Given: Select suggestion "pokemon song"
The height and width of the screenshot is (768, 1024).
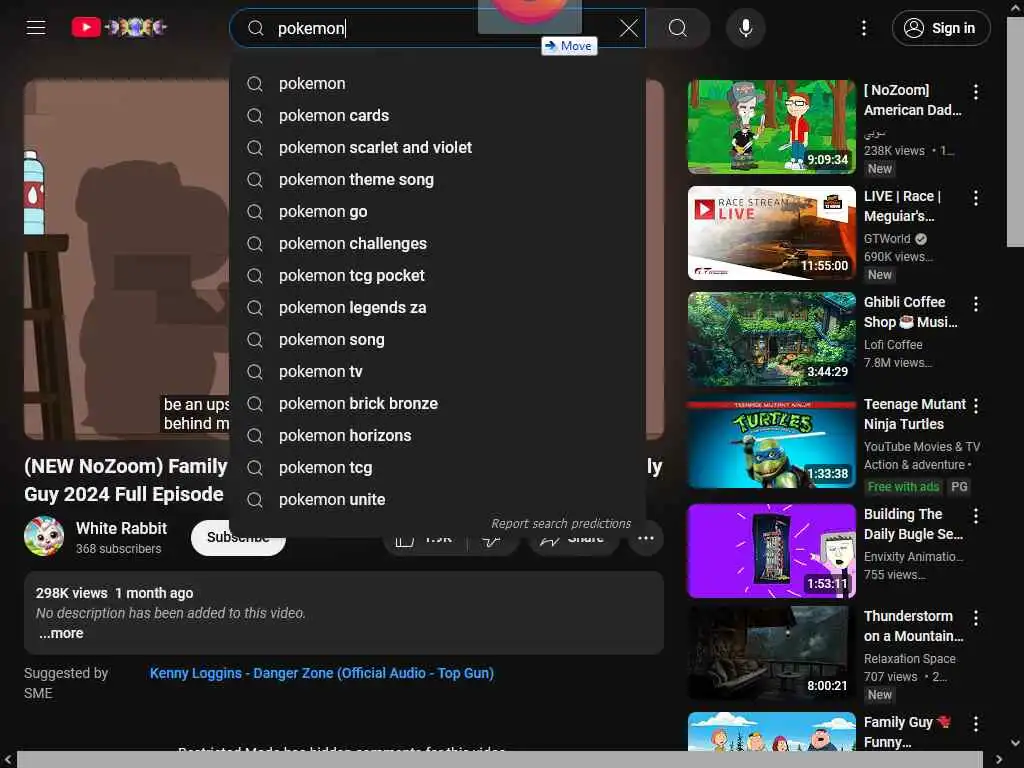Looking at the screenshot, I should coord(437,340).
